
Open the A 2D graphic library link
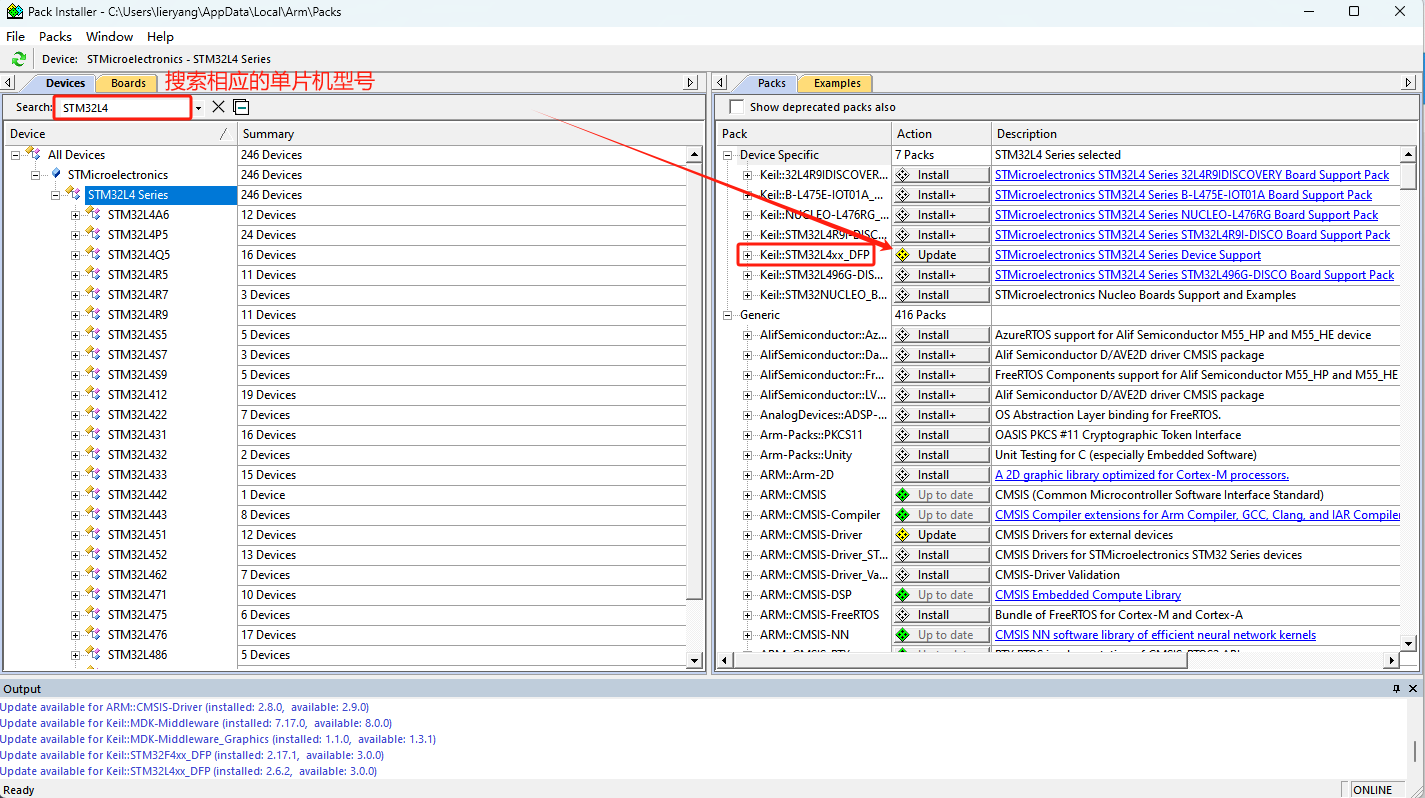tap(1142, 475)
